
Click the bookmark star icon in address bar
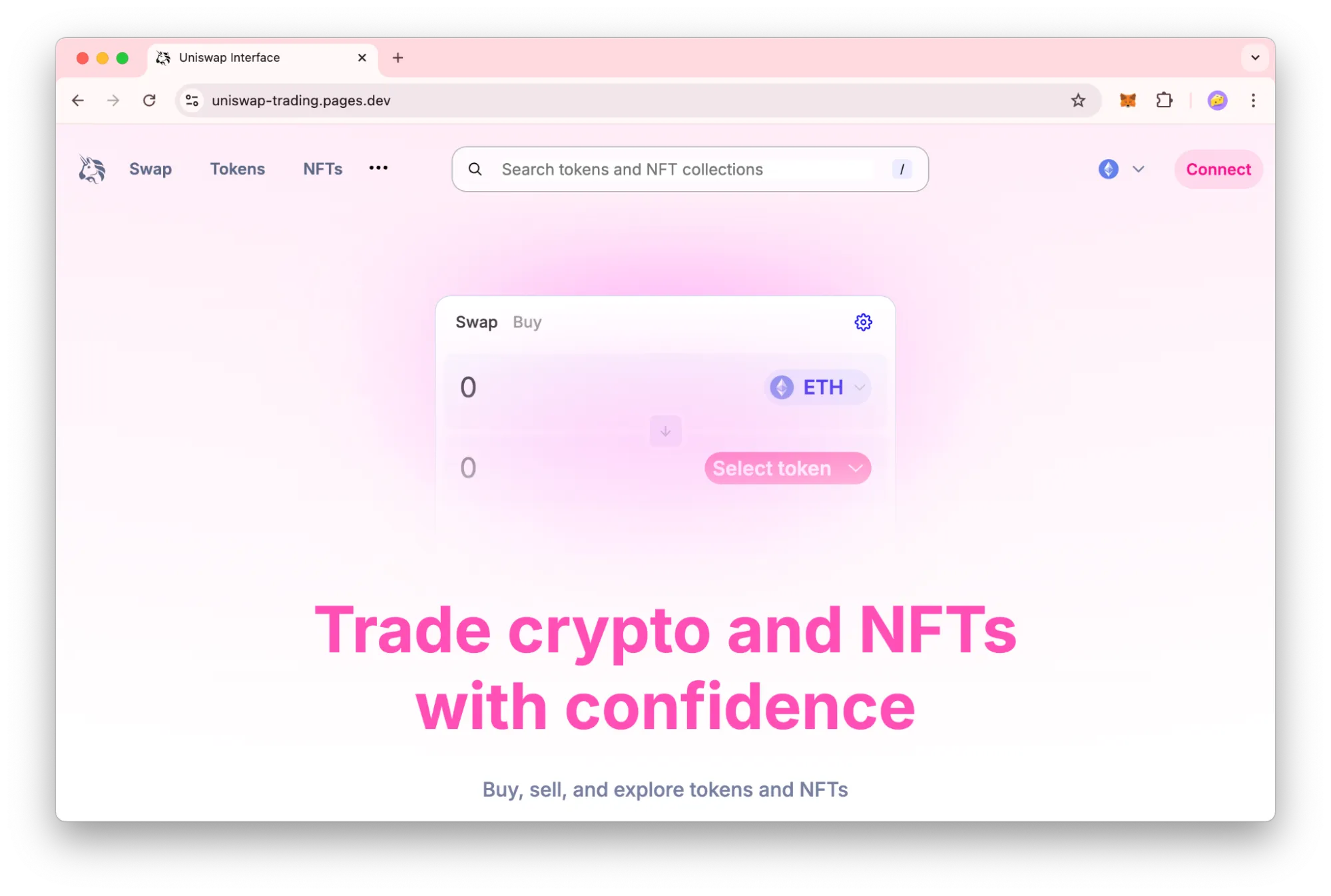[1079, 100]
